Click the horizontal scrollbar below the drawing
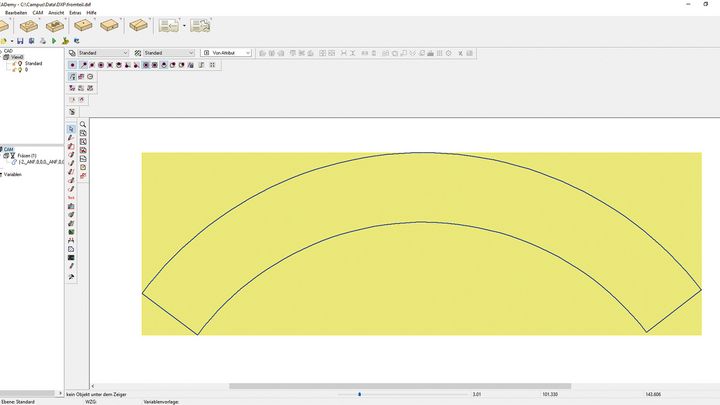 [400, 385]
